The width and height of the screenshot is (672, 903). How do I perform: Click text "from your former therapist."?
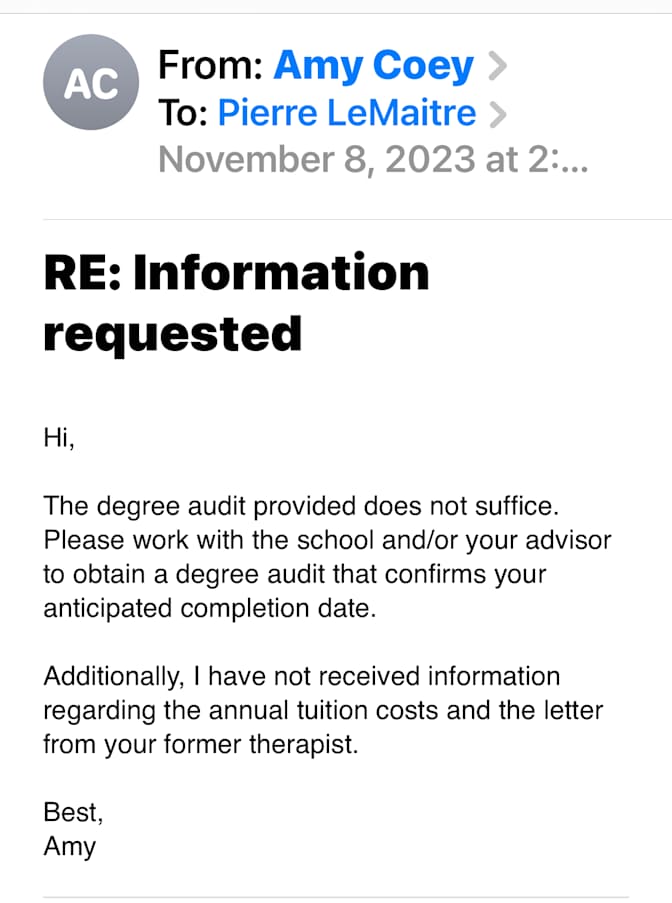tap(201, 744)
